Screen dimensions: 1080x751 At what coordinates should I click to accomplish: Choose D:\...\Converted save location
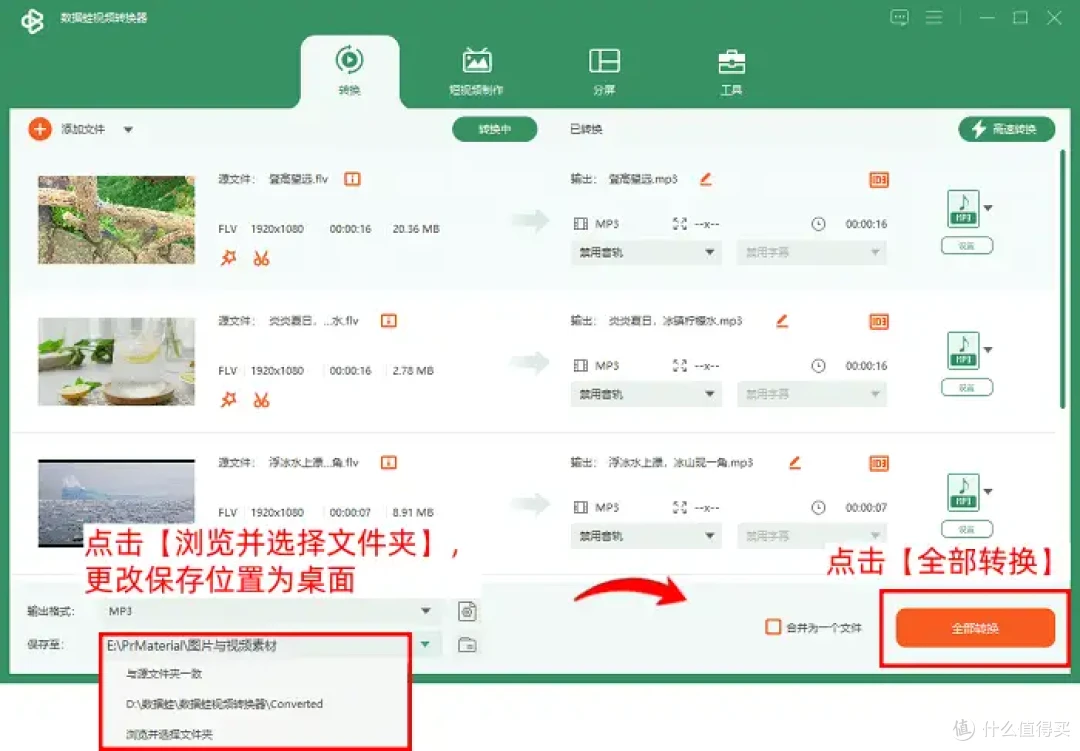224,704
